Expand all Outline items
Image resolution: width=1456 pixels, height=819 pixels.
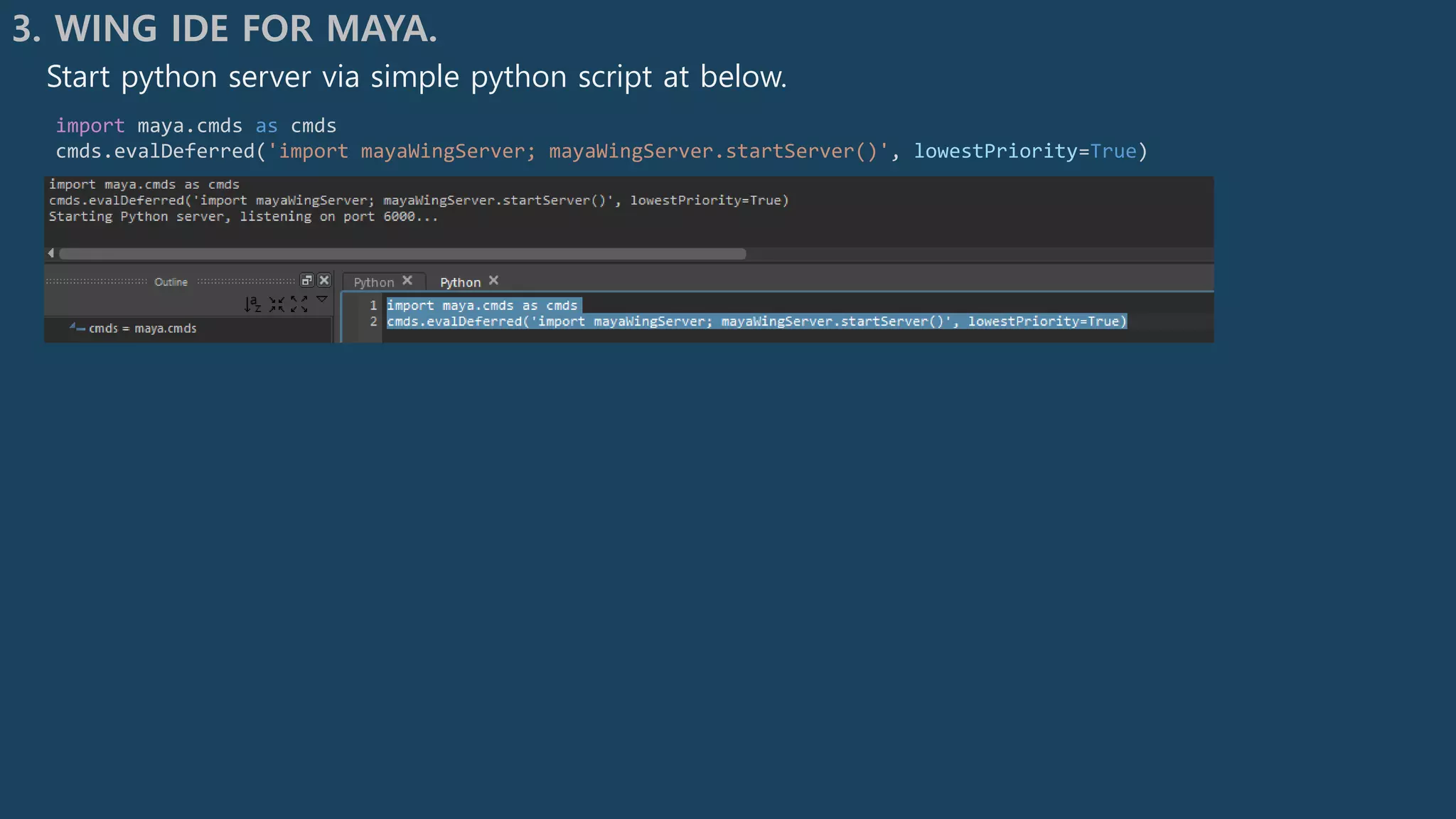click(x=299, y=304)
